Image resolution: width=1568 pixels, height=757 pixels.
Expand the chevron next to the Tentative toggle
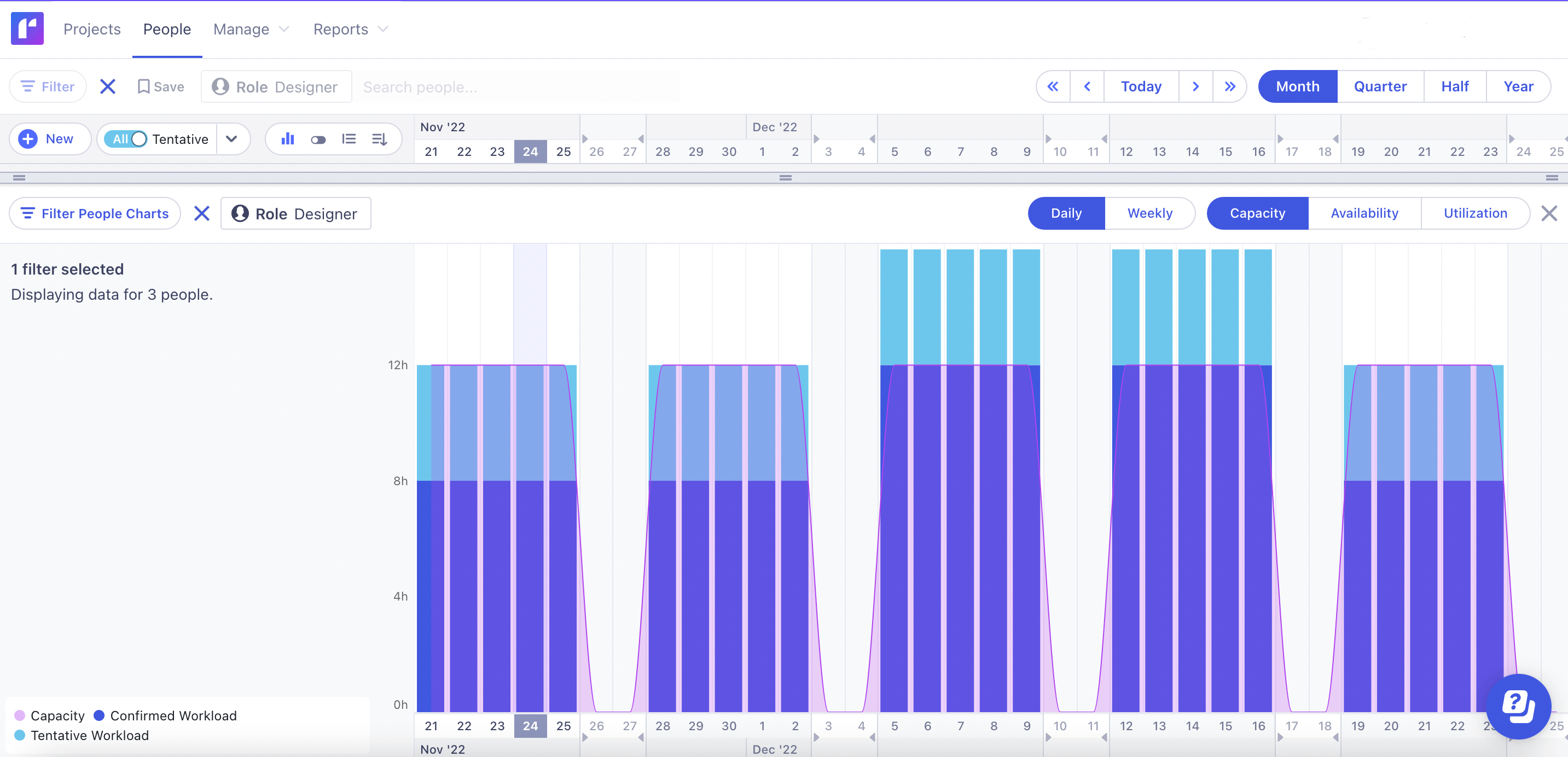tap(232, 139)
